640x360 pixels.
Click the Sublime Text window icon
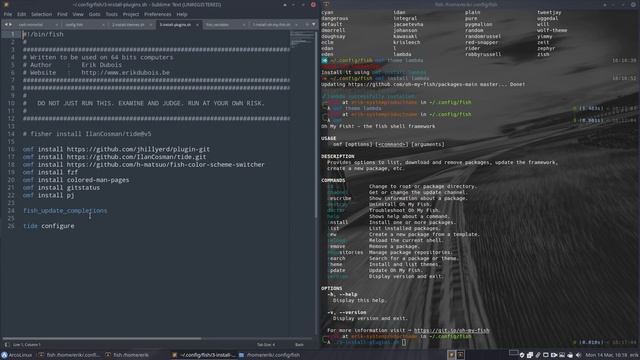(6, 4)
